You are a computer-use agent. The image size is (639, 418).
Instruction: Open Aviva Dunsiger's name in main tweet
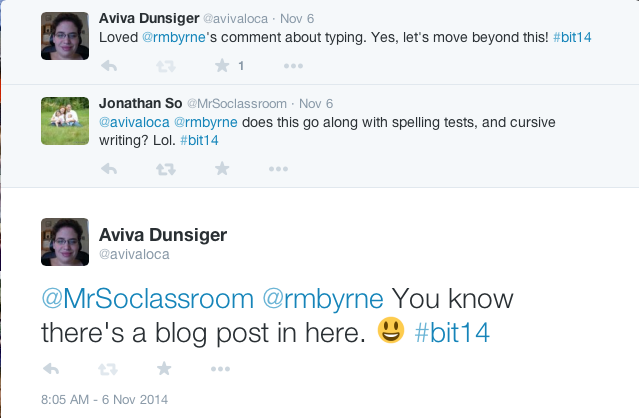click(163, 235)
